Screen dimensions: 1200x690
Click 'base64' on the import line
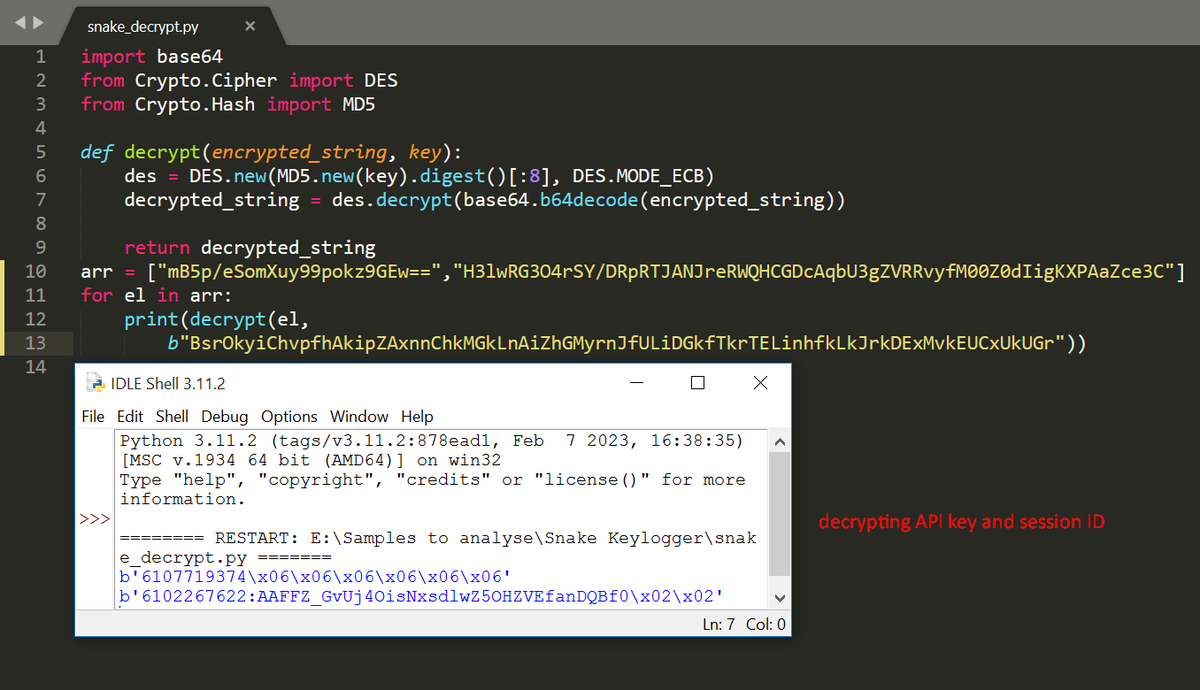coord(189,56)
